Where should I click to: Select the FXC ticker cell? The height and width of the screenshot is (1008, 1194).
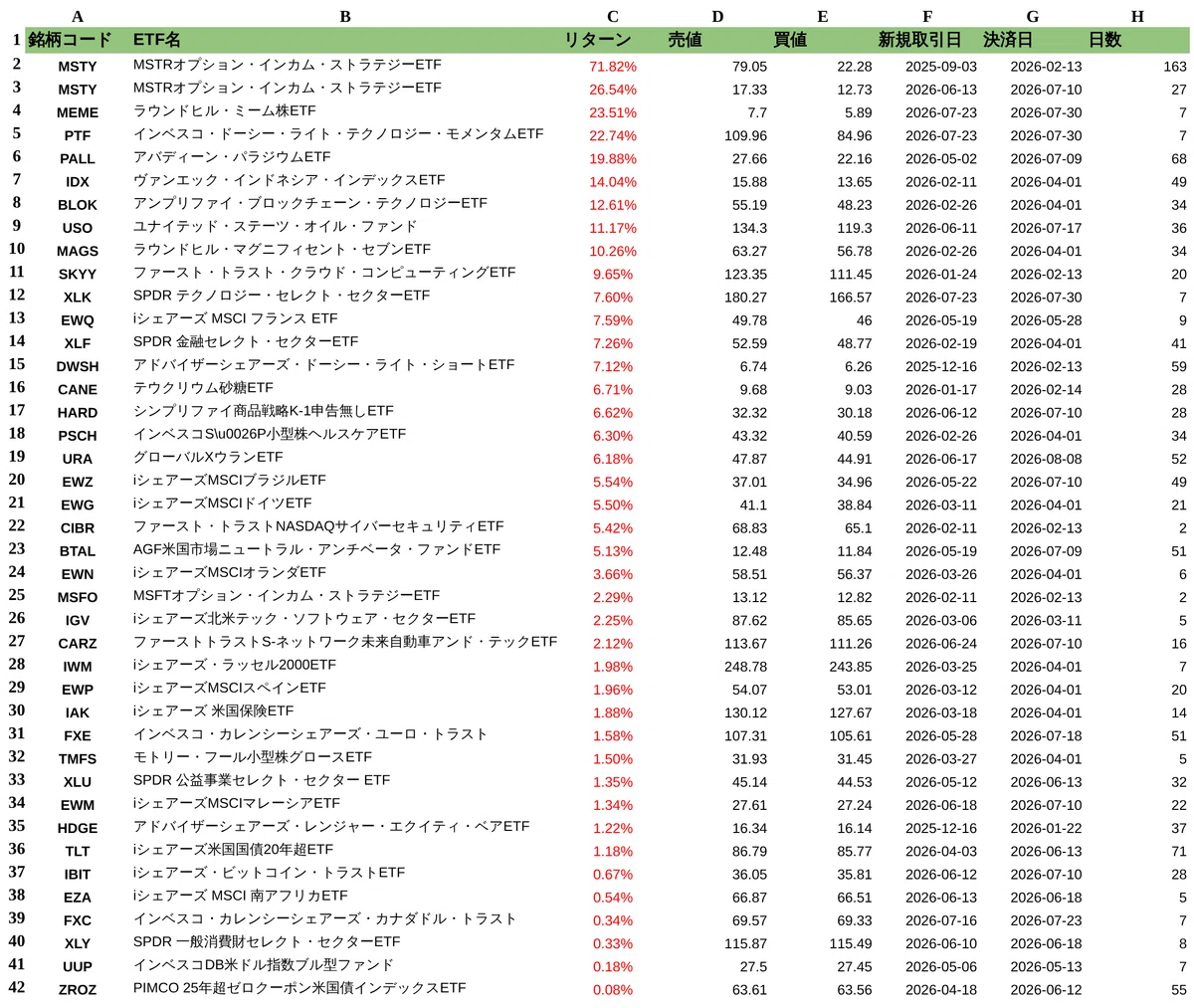[78, 919]
